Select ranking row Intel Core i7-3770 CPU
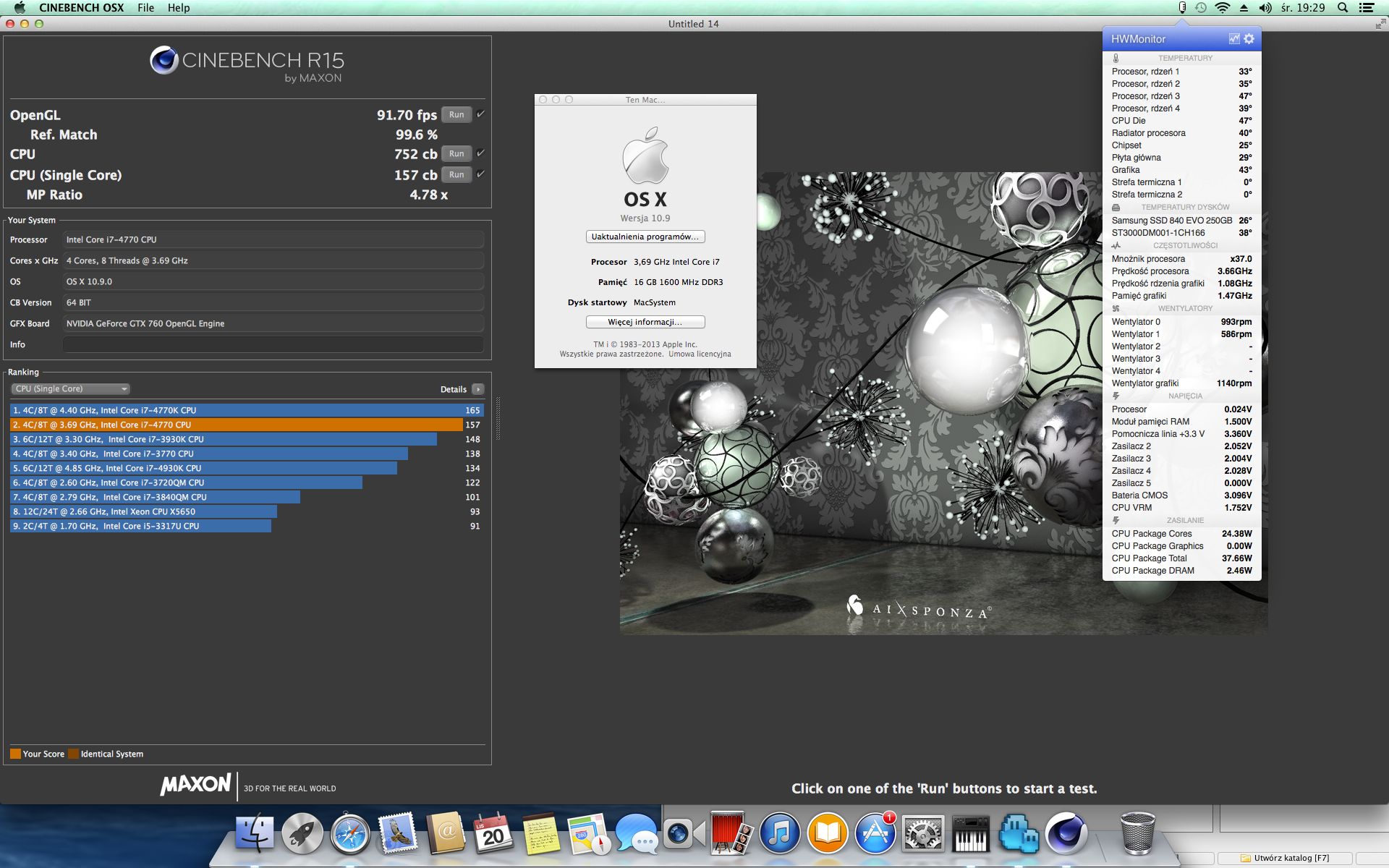This screenshot has height=868, width=1389. click(247, 454)
